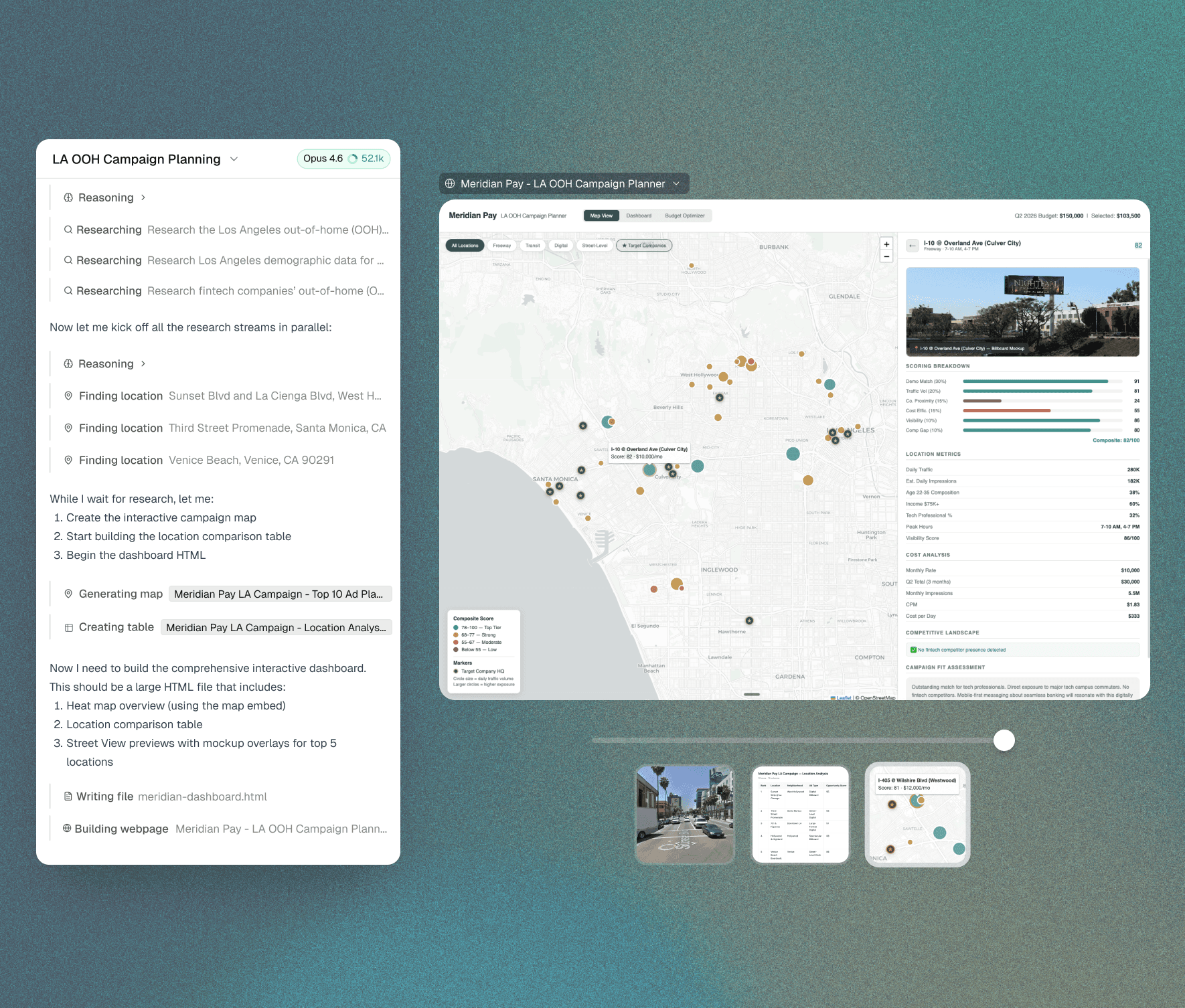Toggle the Digital location filter
The height and width of the screenshot is (1008, 1185).
pos(560,246)
